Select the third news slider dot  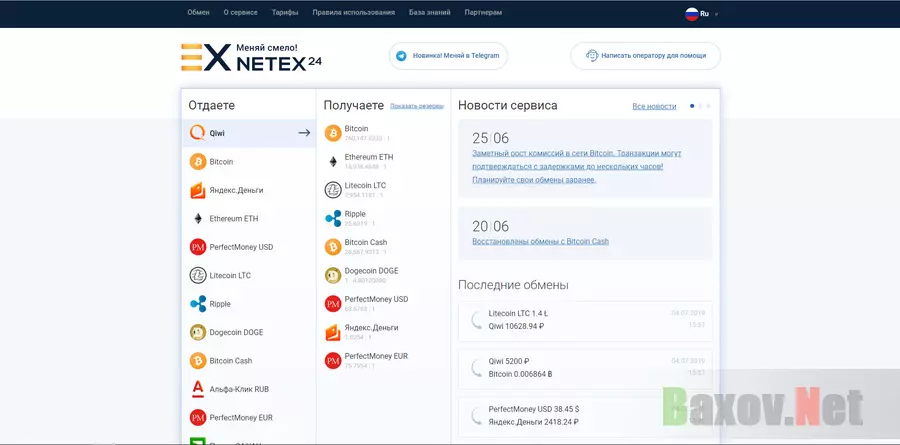pyautogui.click(x=708, y=106)
